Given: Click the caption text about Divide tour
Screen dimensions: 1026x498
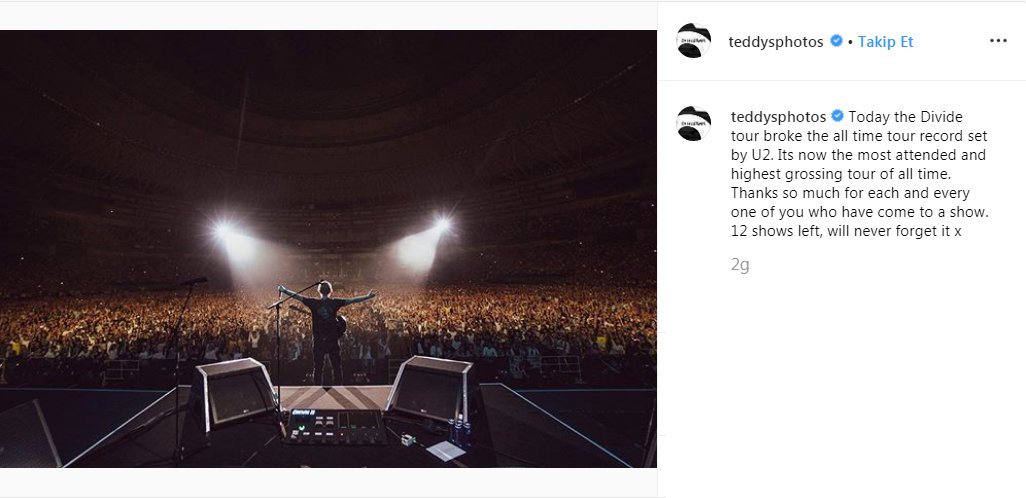Looking at the screenshot, I should [x=860, y=175].
